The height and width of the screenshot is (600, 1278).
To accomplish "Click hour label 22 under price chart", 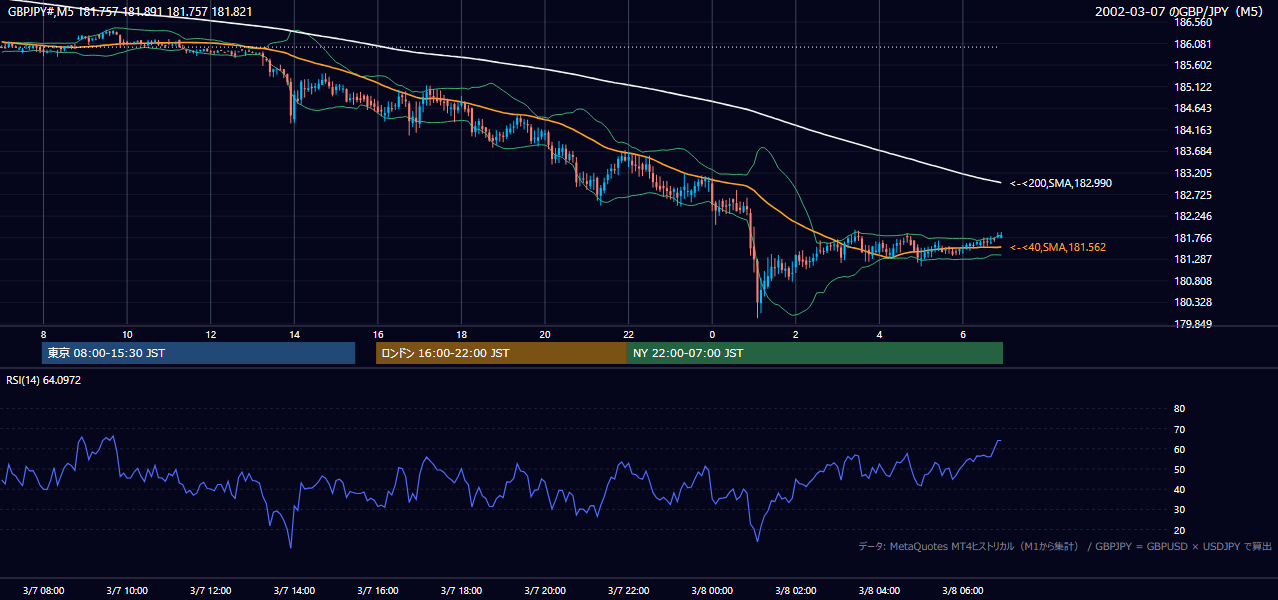I will tap(628, 334).
